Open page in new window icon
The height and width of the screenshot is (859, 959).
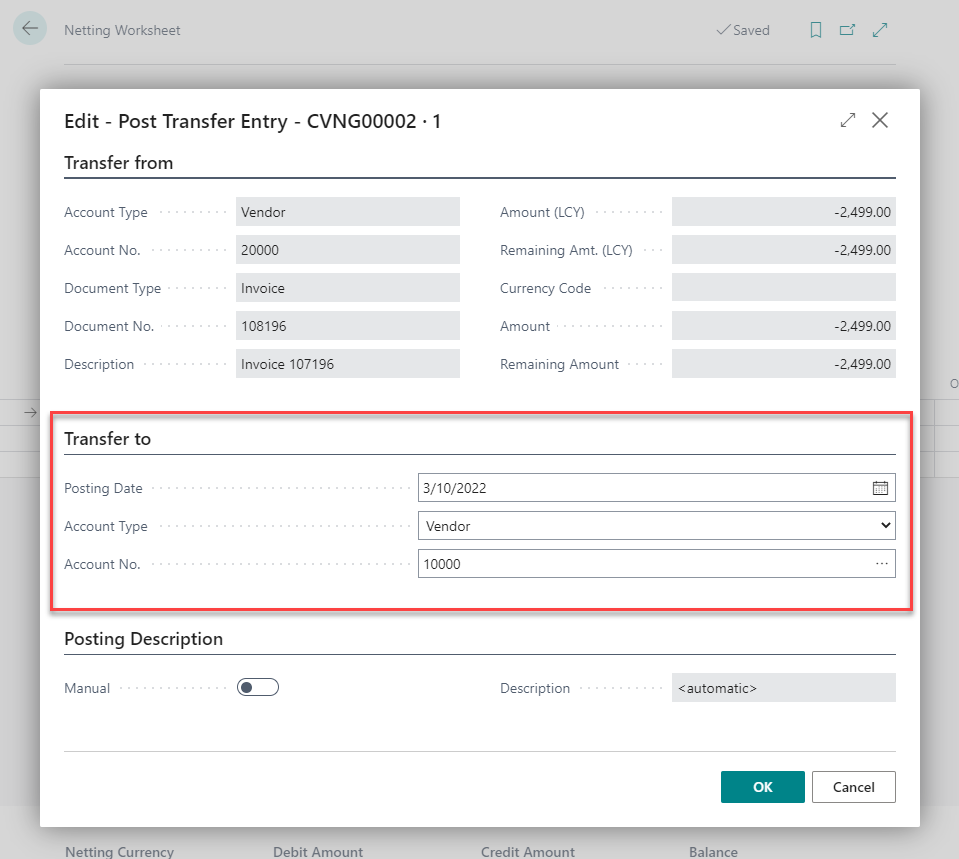click(847, 30)
